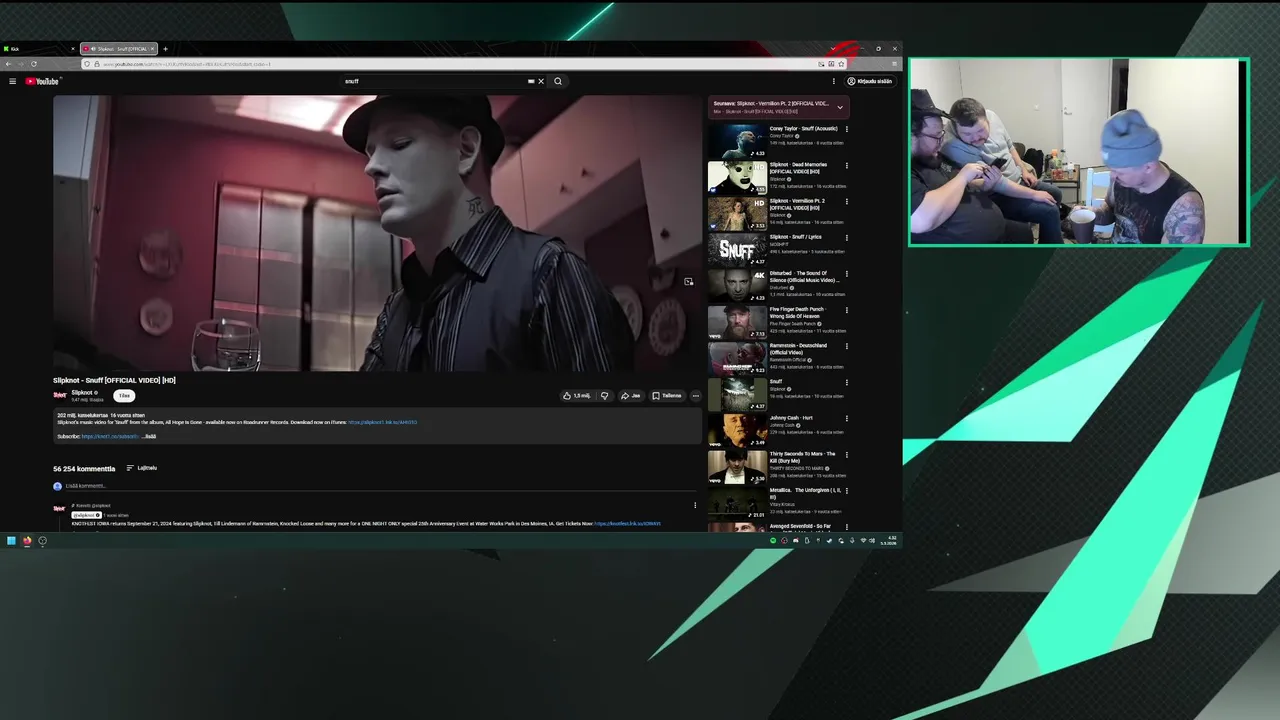This screenshot has height=720, width=1280.
Task: Share the video using Jaa button
Action: tap(630, 395)
